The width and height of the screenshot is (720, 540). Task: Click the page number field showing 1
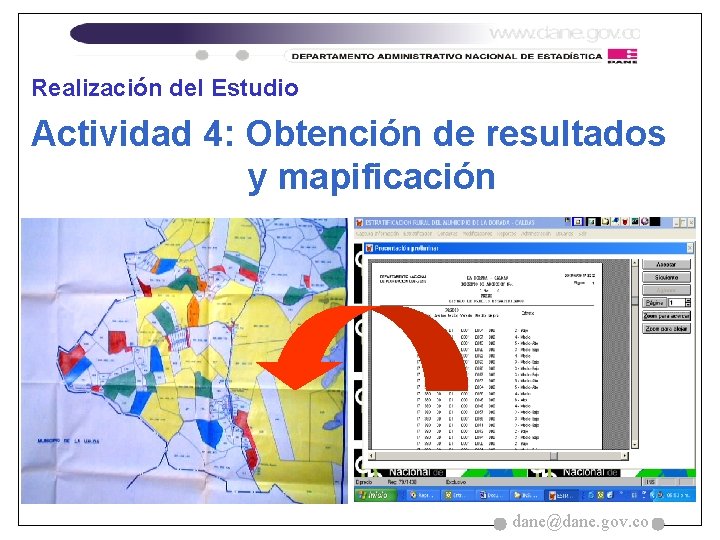point(676,303)
